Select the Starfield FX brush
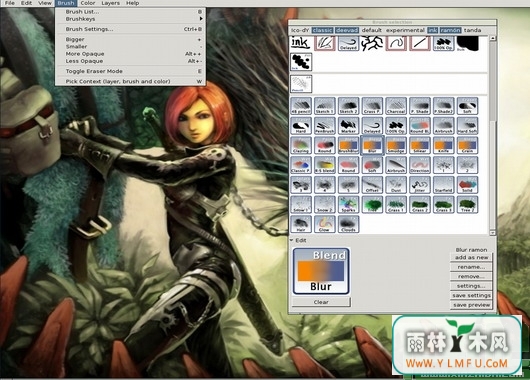The height and width of the screenshot is (380, 530). pos(443,185)
